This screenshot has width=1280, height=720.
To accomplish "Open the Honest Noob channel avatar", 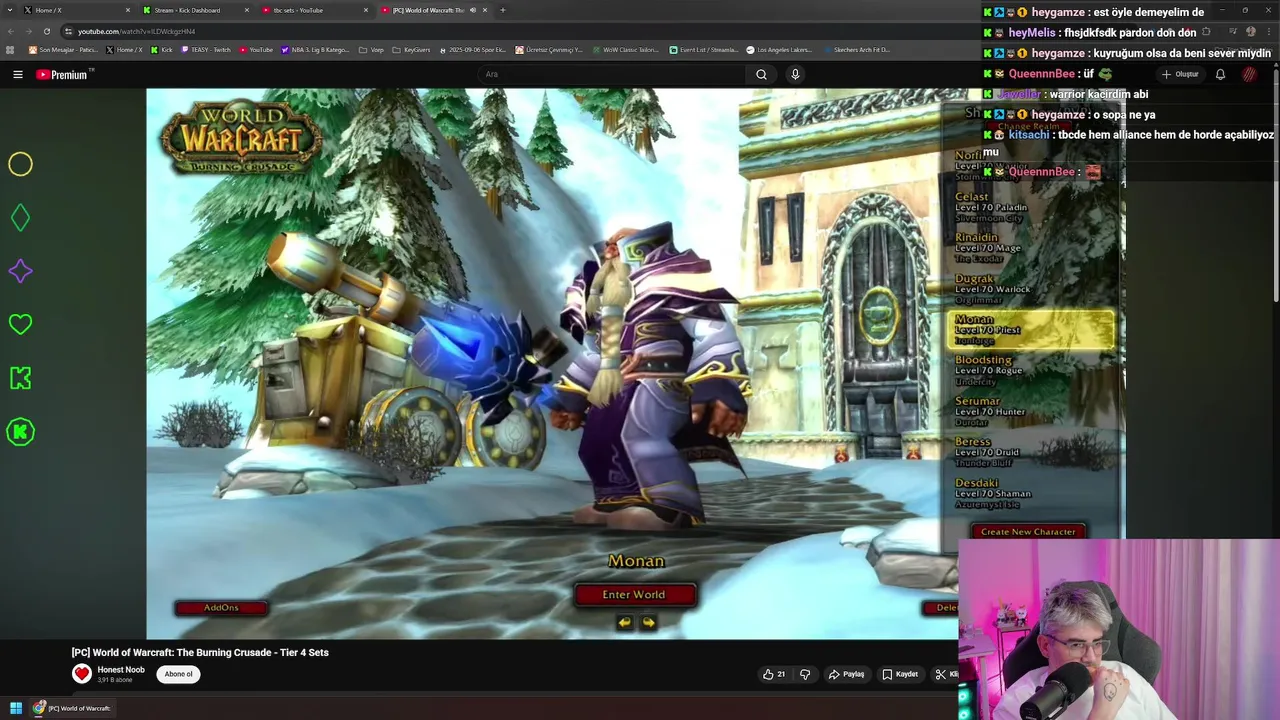I will tap(82, 674).
